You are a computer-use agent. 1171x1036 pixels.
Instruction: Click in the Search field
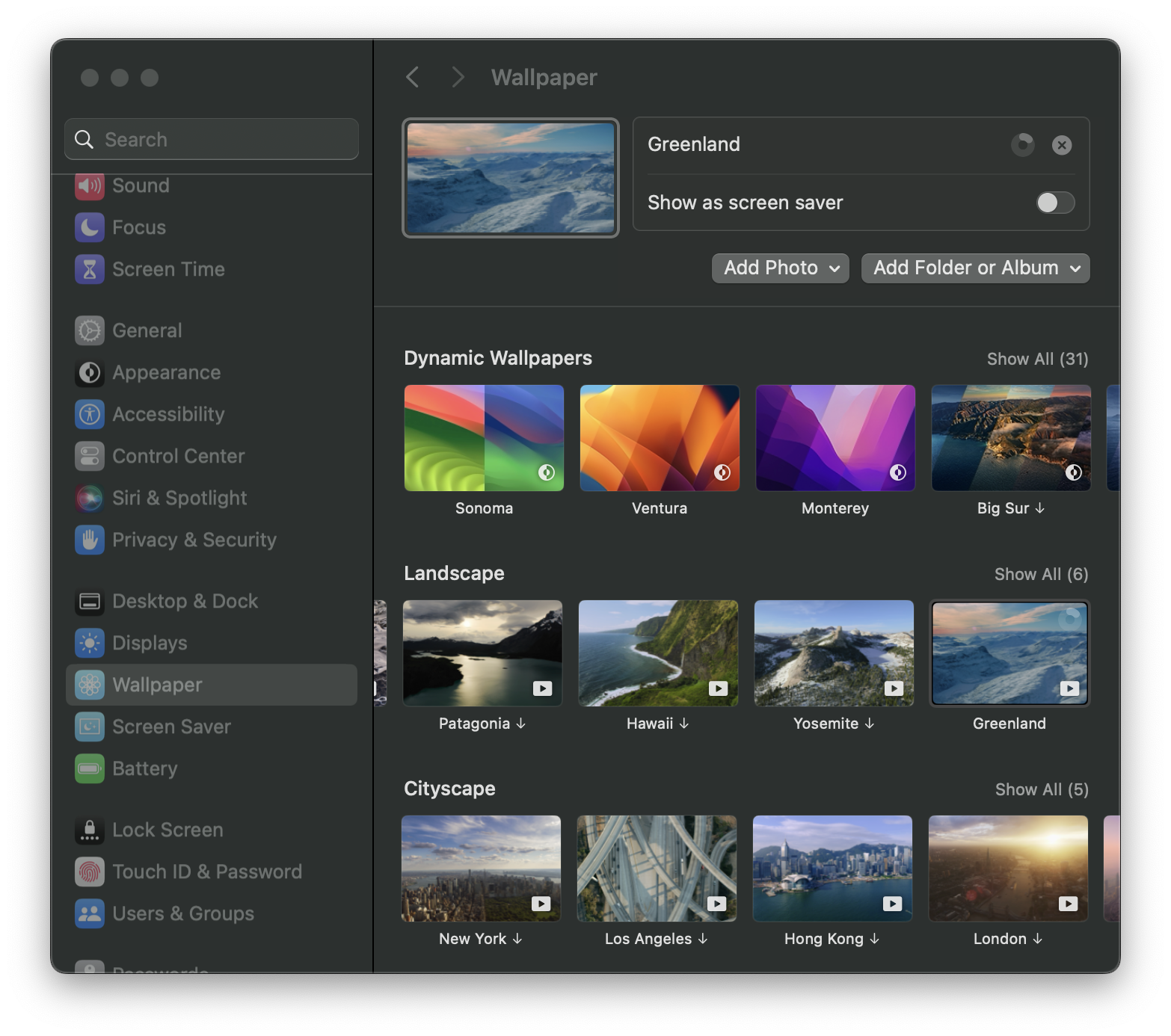click(212, 139)
